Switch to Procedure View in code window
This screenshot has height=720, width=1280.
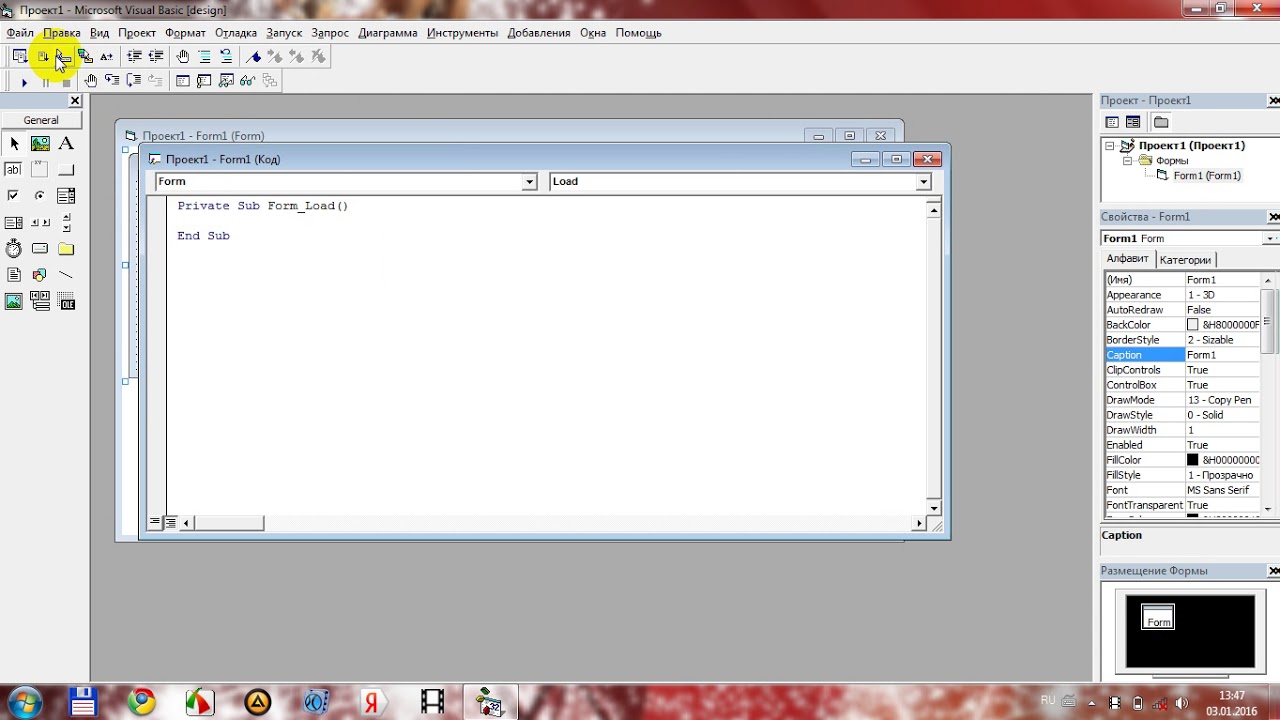tap(155, 522)
